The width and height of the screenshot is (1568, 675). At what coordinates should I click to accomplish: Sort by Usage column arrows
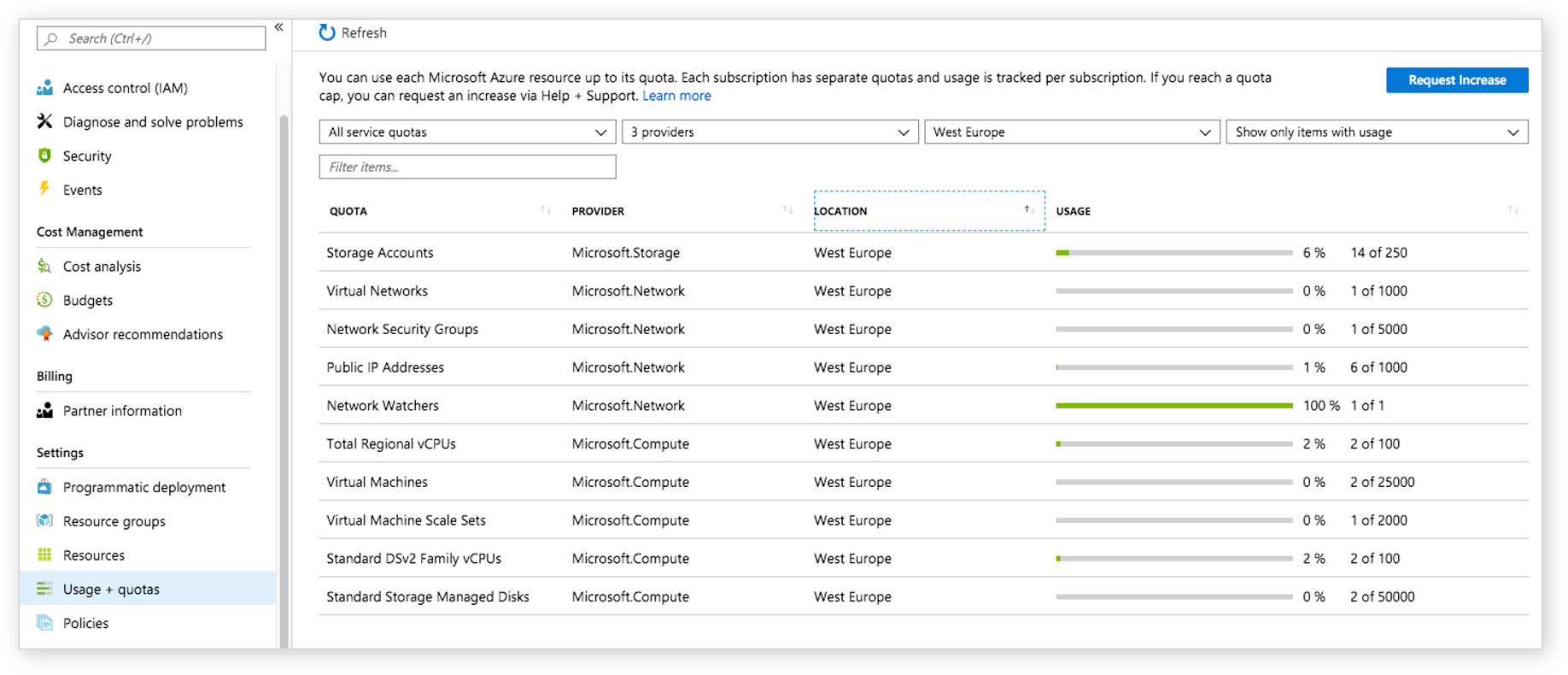tap(1513, 210)
